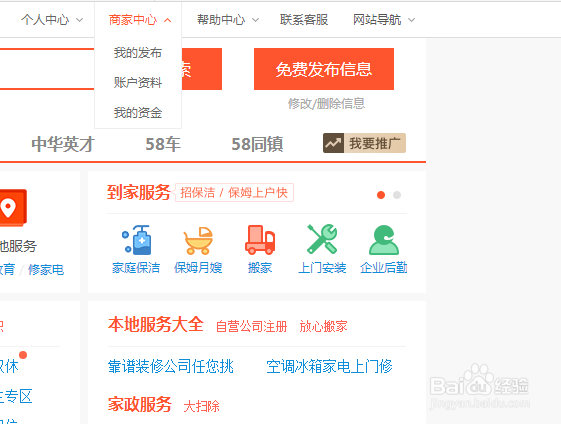Viewport: 561px width, 424px height.
Task: Open the 上门安装 wrench tools icon
Action: 322,239
